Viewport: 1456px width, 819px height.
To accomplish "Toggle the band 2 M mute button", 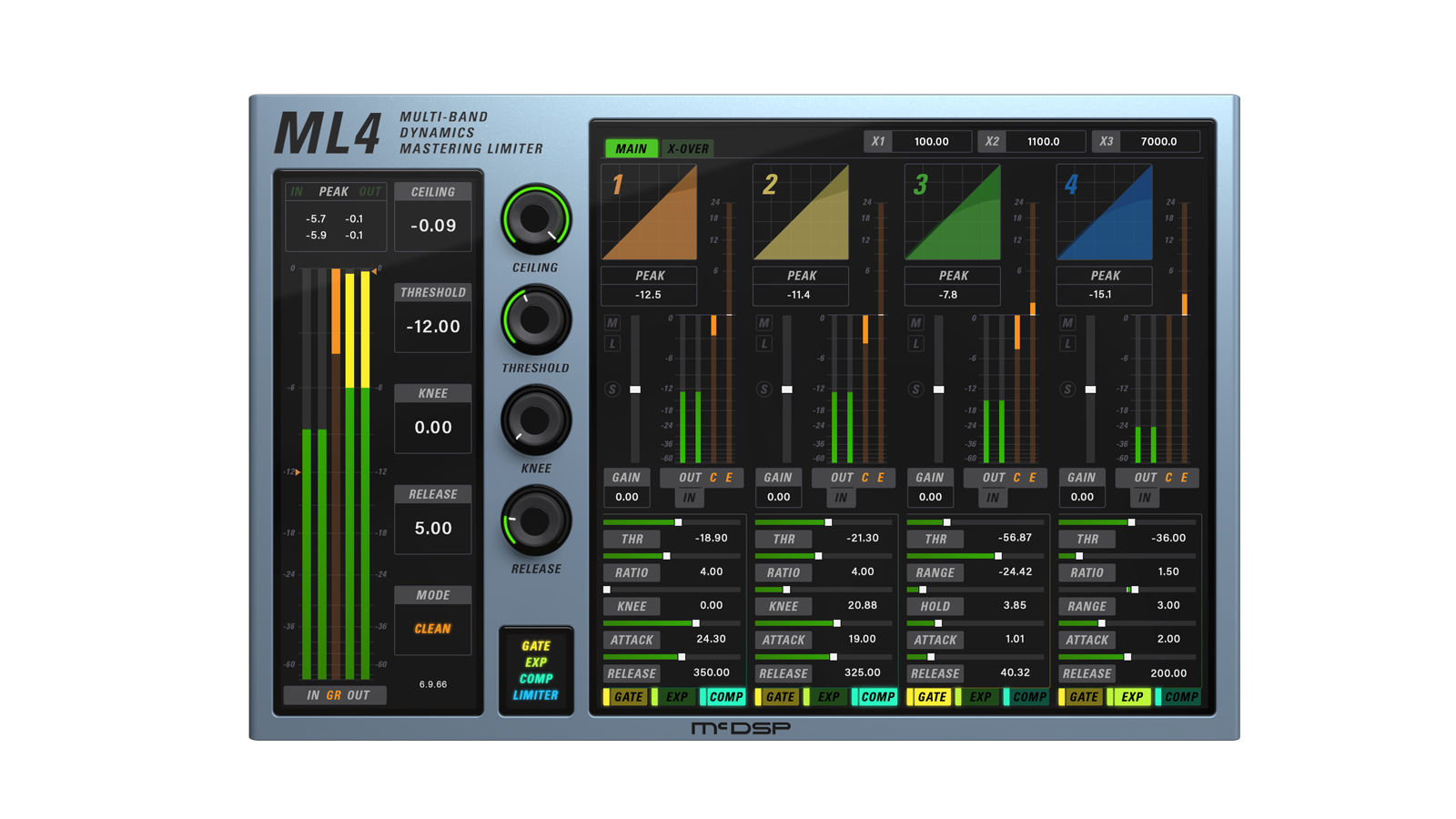I will [764, 322].
